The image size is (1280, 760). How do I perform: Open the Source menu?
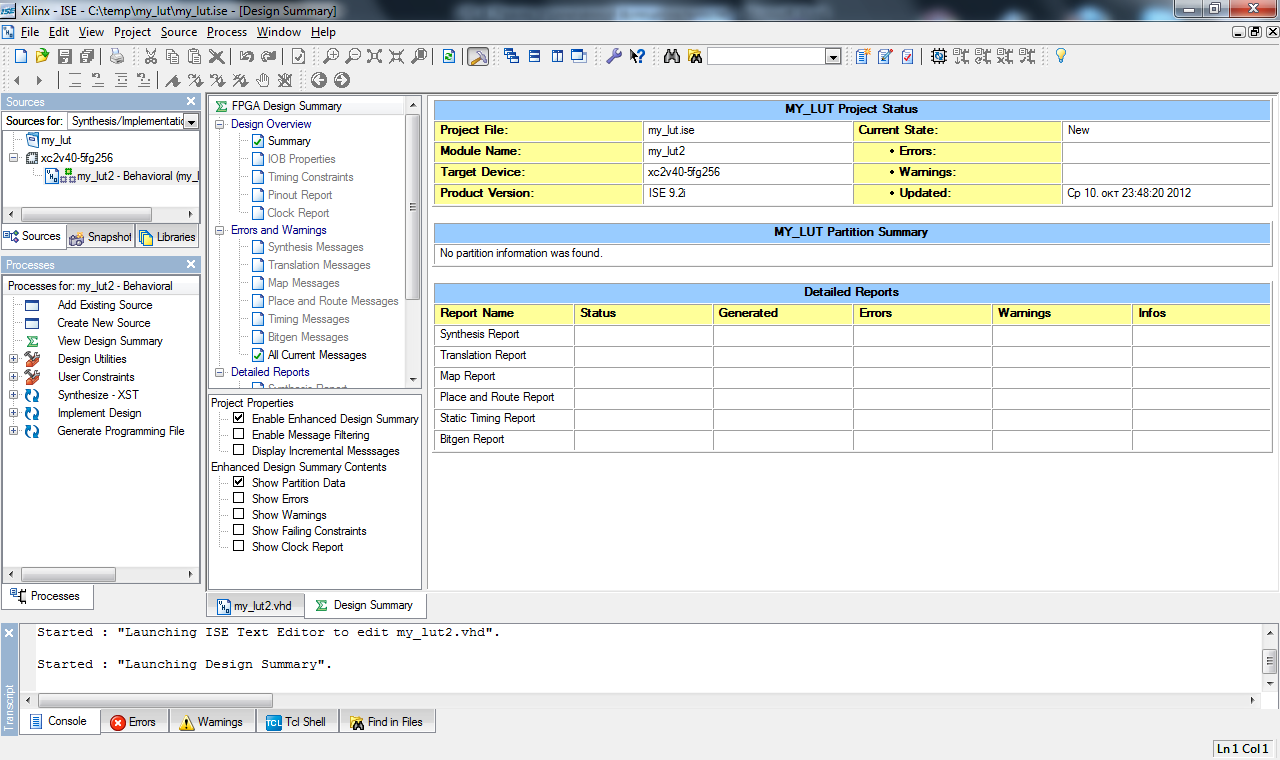pyautogui.click(x=179, y=32)
